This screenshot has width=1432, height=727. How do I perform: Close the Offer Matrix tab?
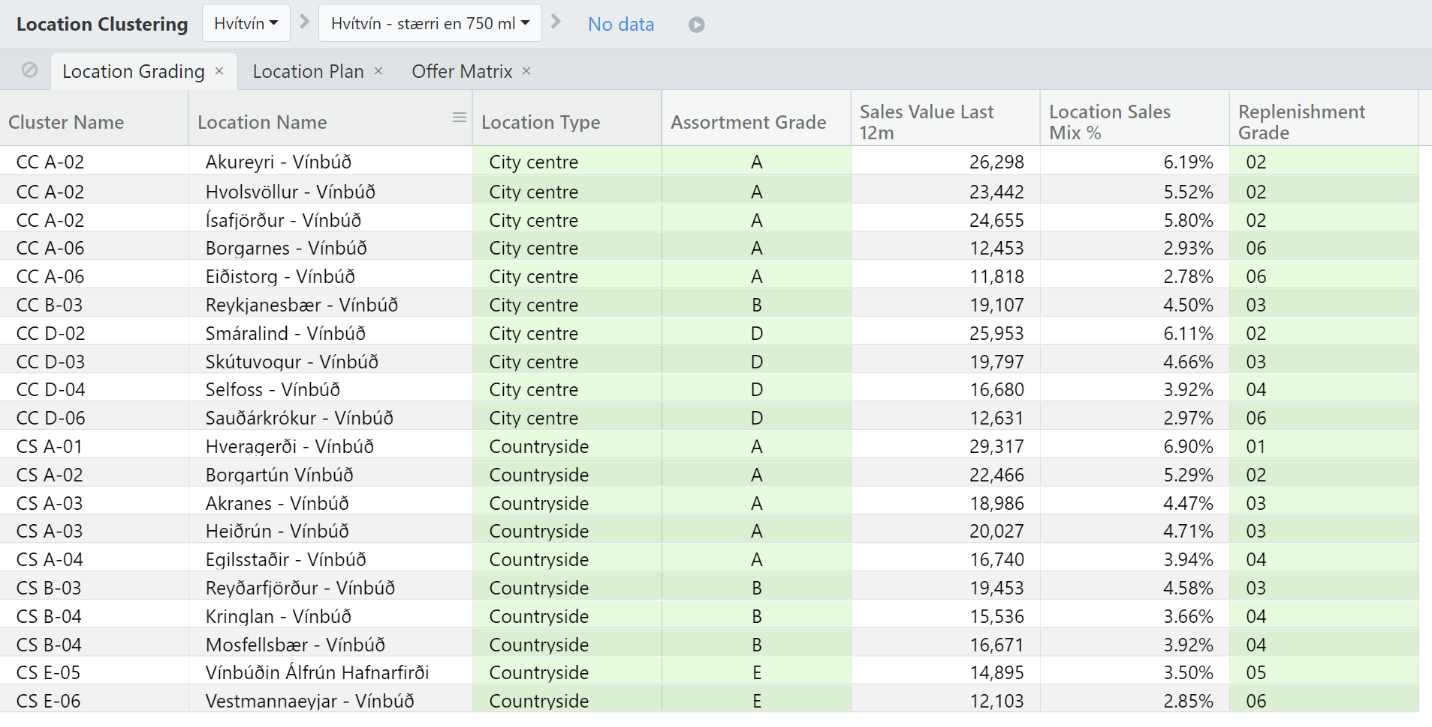526,71
